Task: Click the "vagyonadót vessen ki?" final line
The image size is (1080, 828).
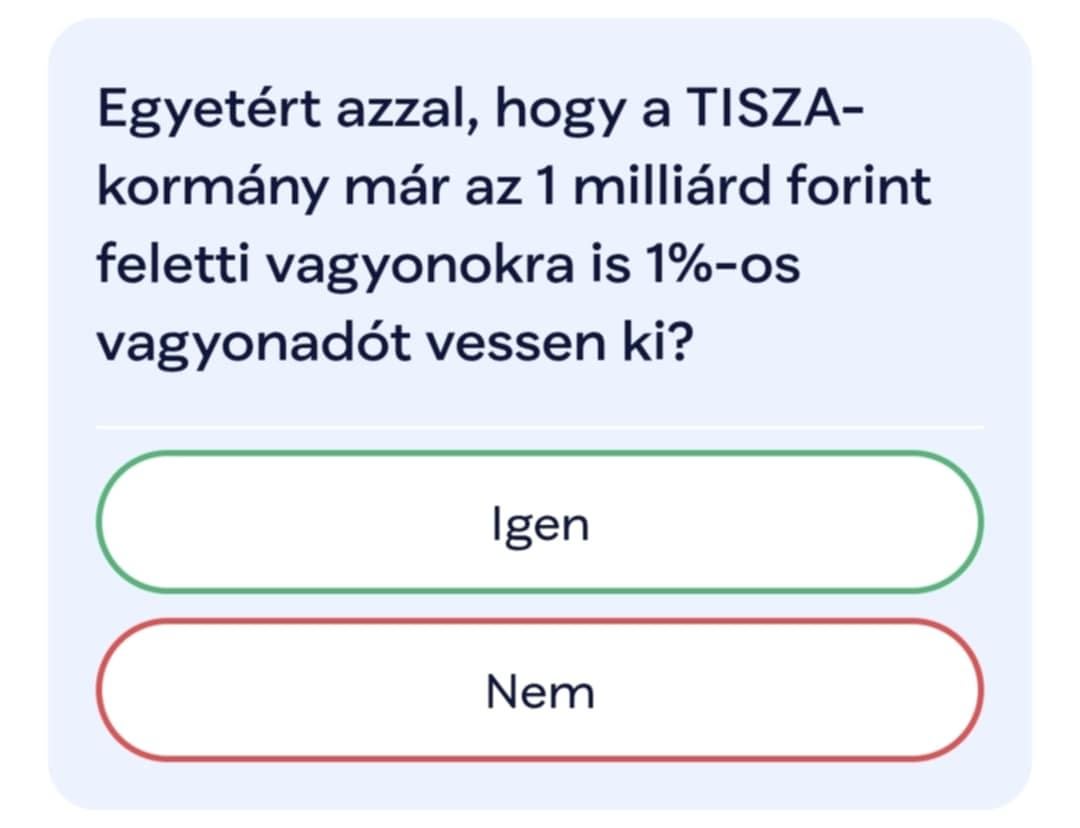Action: (393, 344)
